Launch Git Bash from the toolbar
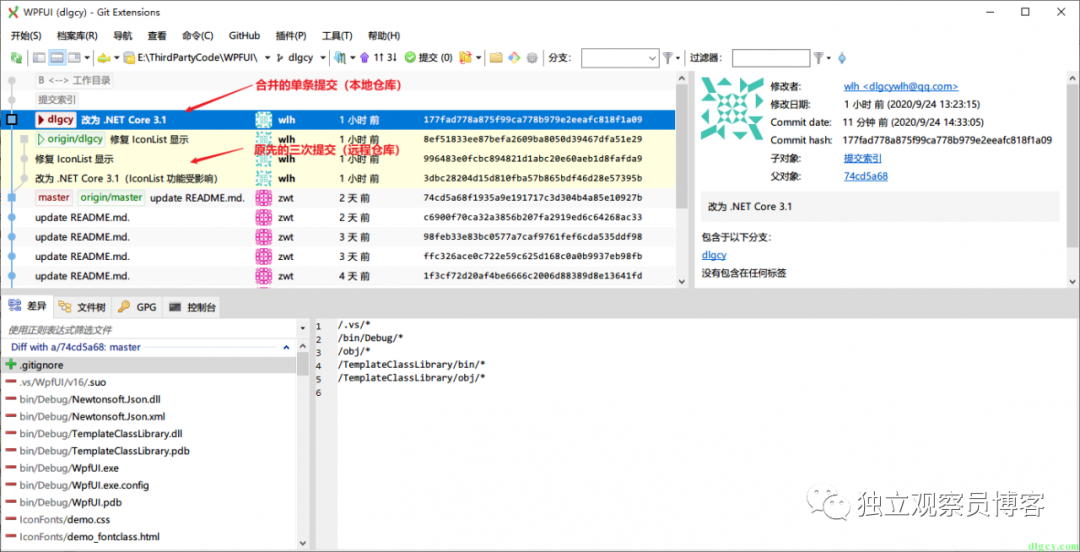Screen dimensions: 1080x552 coord(514,58)
